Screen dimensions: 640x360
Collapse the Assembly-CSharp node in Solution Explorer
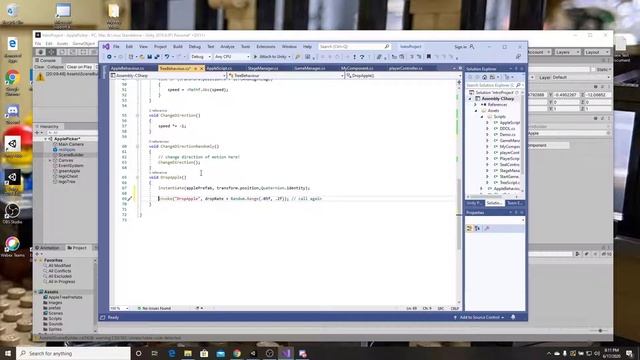click(470, 99)
